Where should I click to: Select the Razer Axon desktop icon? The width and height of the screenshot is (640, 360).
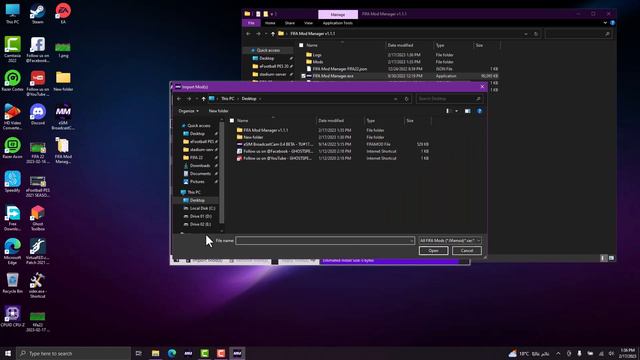[12, 148]
